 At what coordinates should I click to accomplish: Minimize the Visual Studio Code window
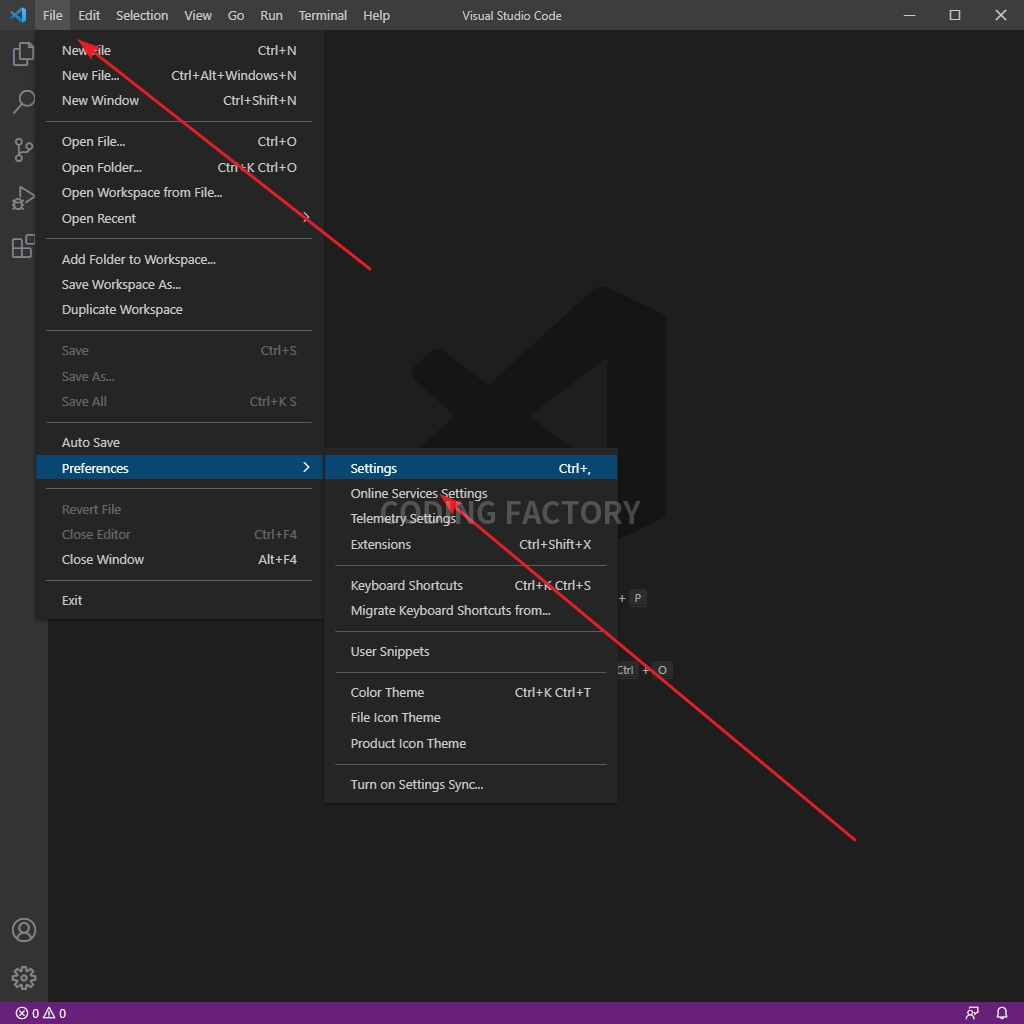[909, 15]
